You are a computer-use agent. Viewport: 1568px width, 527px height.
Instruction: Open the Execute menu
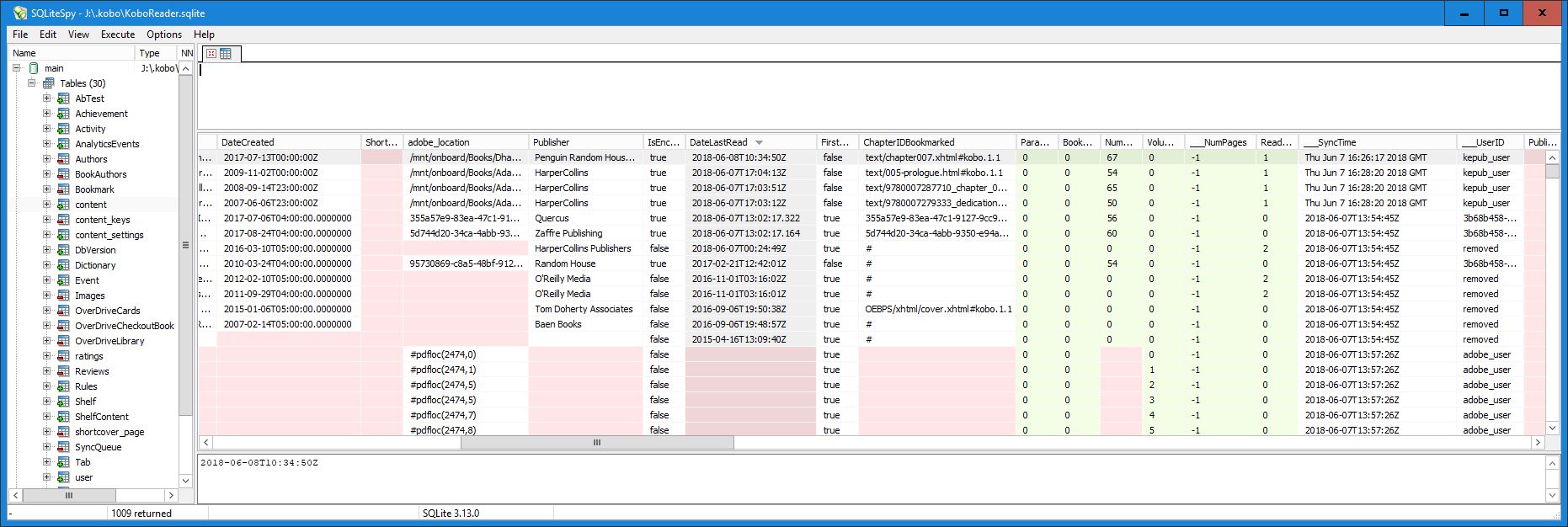click(118, 35)
